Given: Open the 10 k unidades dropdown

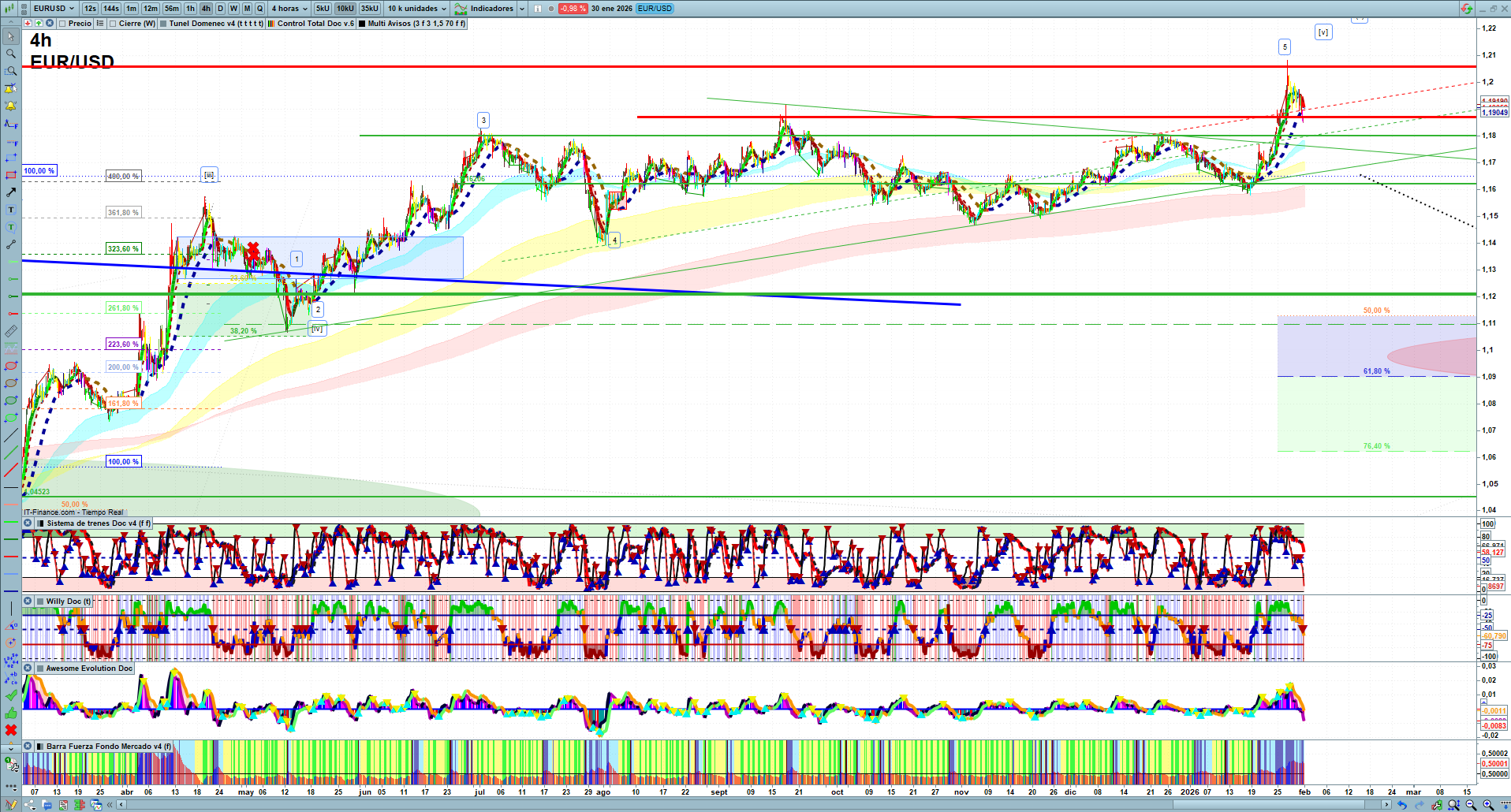Looking at the screenshot, I should [417, 9].
